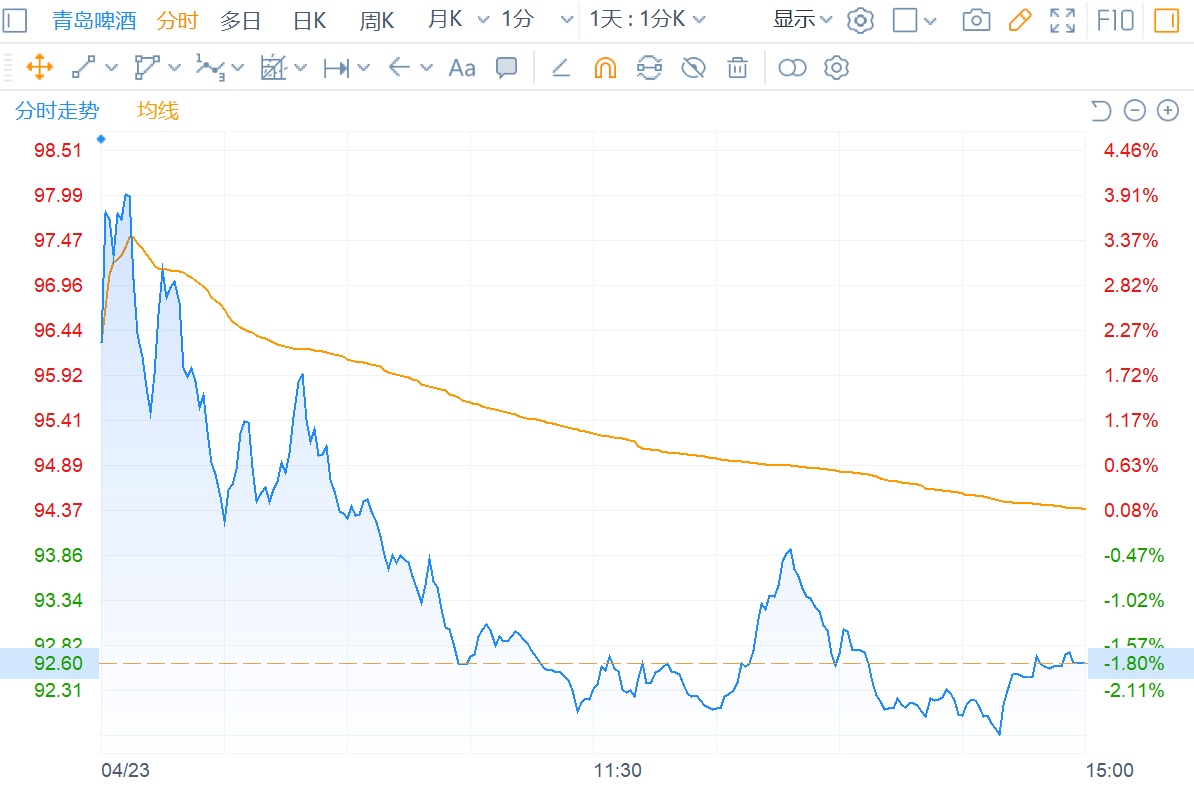Image resolution: width=1194 pixels, height=790 pixels.
Task: Switch to the 多日 tab
Action: click(241, 20)
